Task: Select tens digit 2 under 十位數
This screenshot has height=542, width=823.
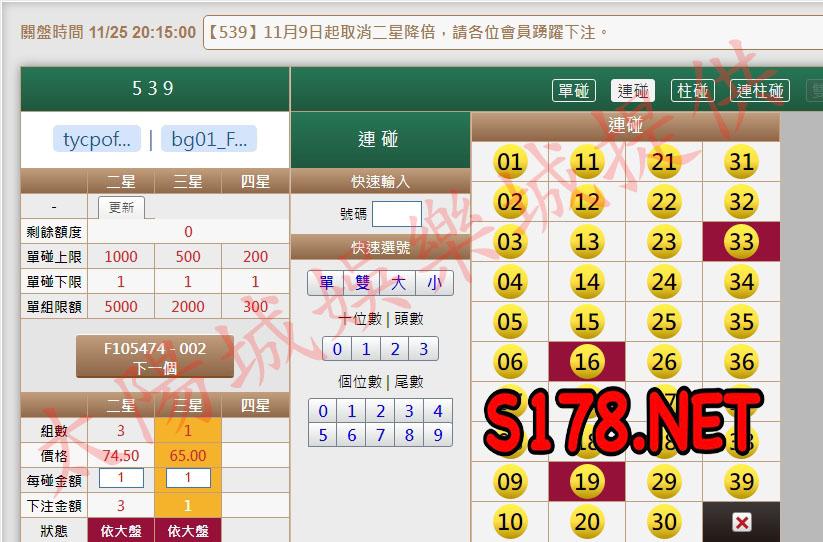Action: pyautogui.click(x=395, y=348)
